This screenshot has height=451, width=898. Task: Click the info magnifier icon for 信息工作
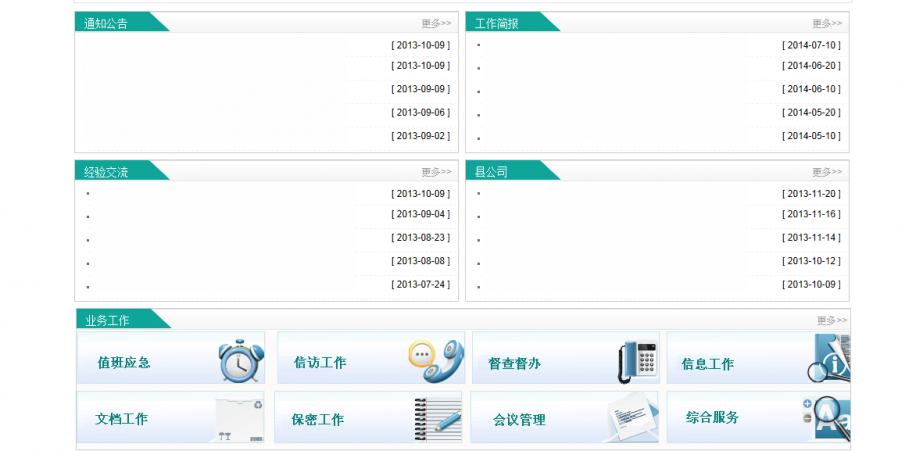pyautogui.click(x=830, y=360)
